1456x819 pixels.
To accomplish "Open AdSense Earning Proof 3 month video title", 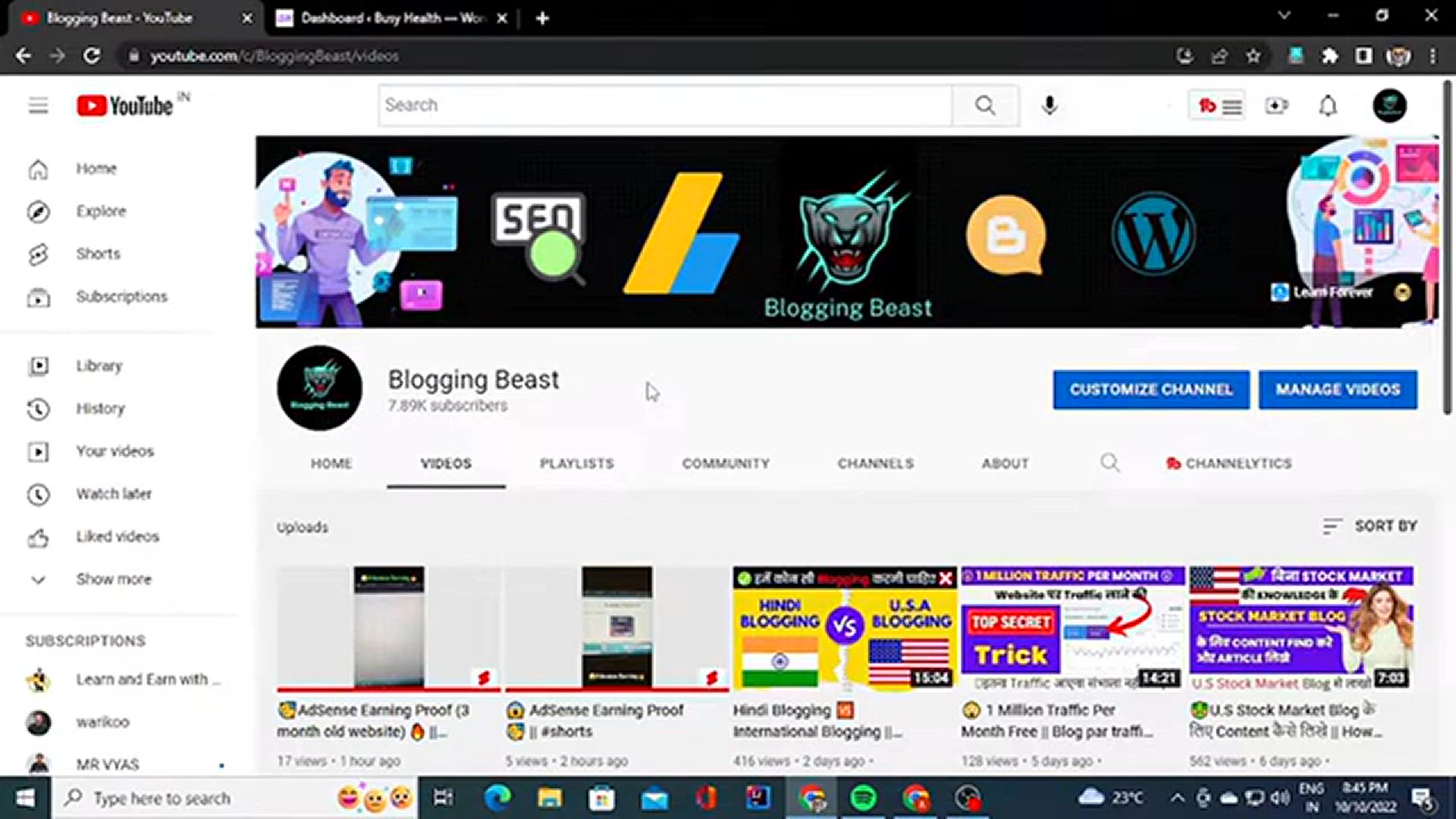I will coord(373,721).
